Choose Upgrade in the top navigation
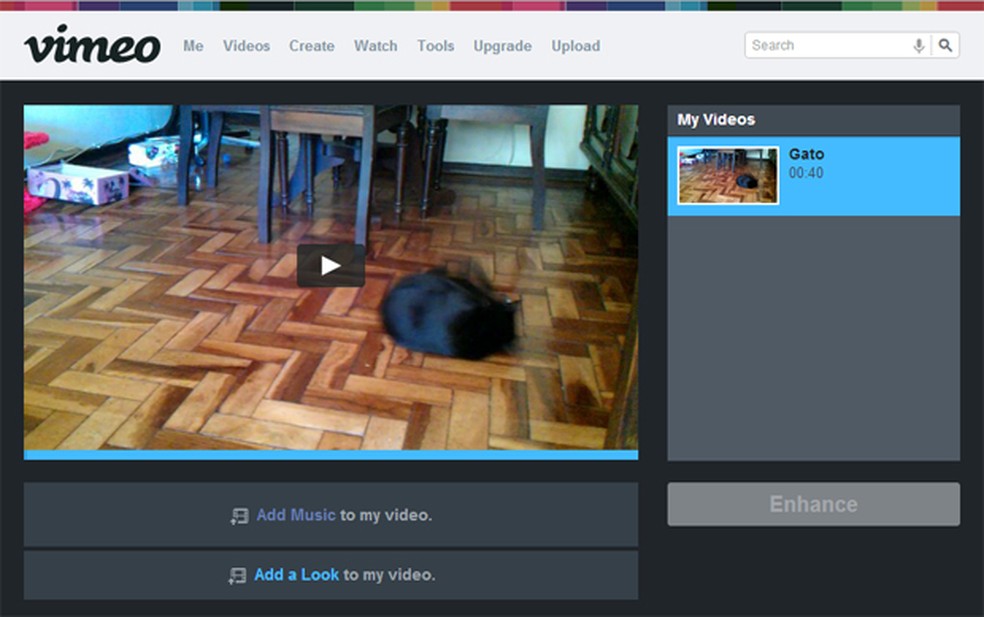Viewport: 984px width, 617px height. 502,46
